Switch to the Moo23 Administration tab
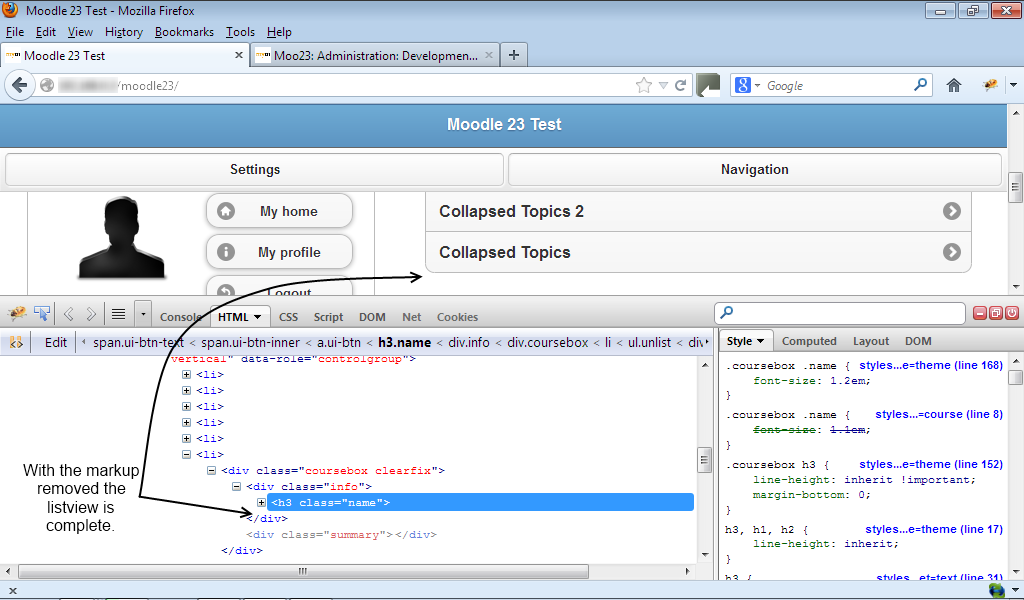The image size is (1024, 600). (x=375, y=55)
